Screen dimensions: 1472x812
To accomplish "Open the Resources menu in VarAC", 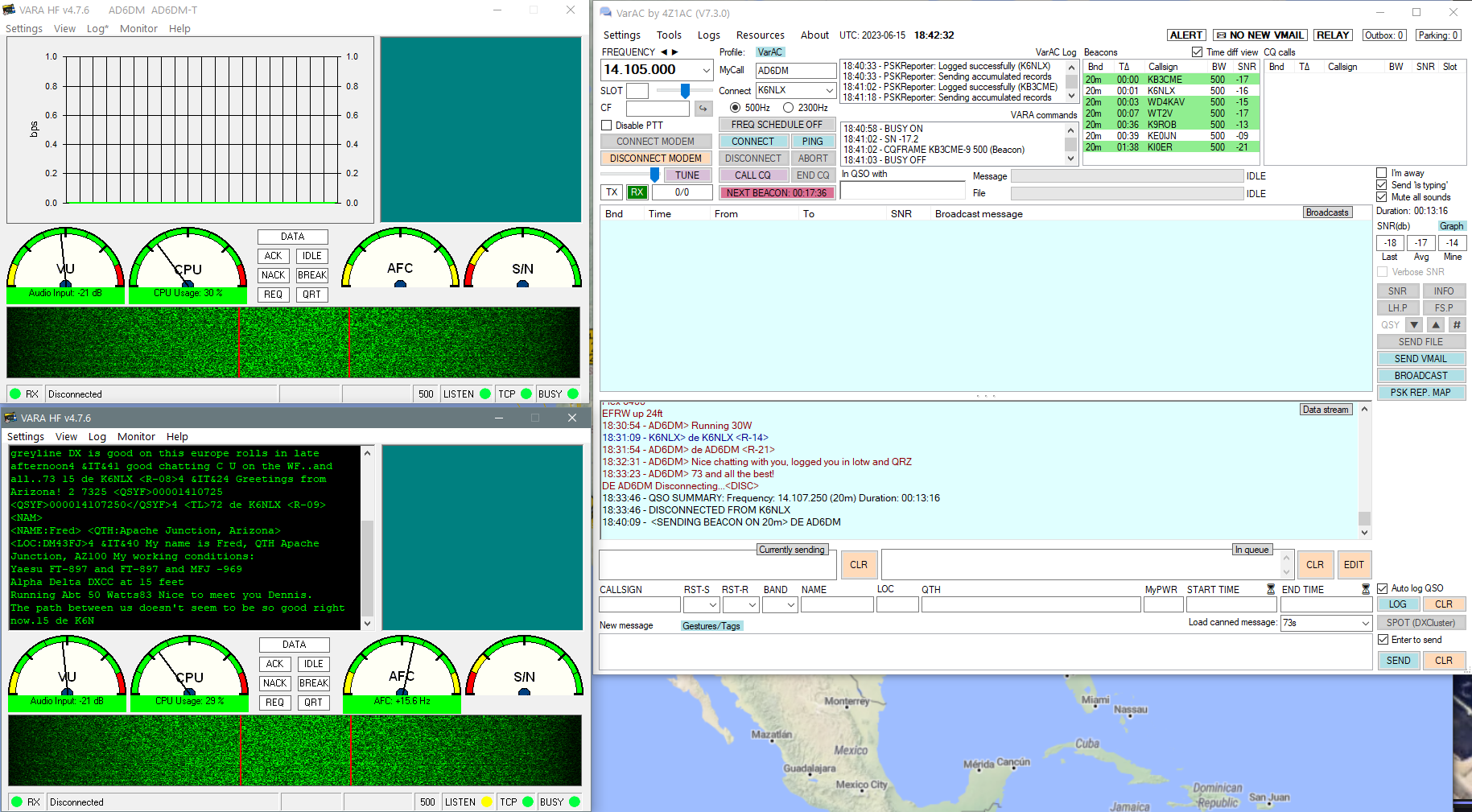I will click(x=760, y=35).
